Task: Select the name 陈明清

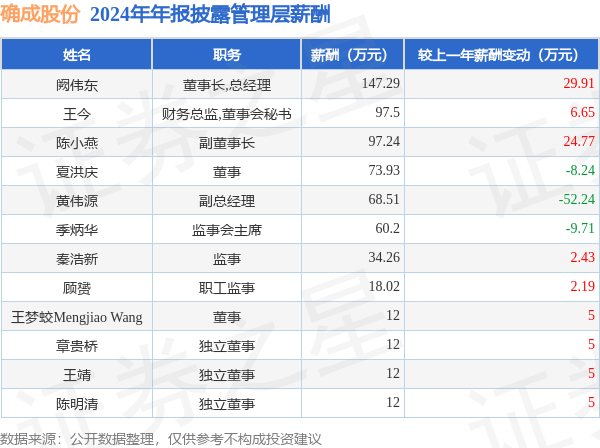Action: click(x=77, y=404)
